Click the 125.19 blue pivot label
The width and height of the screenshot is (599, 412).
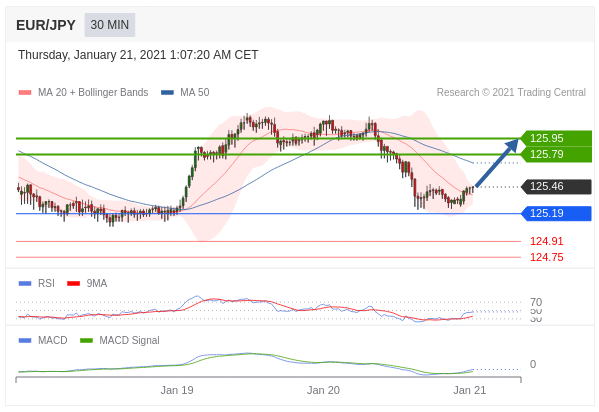click(x=557, y=213)
